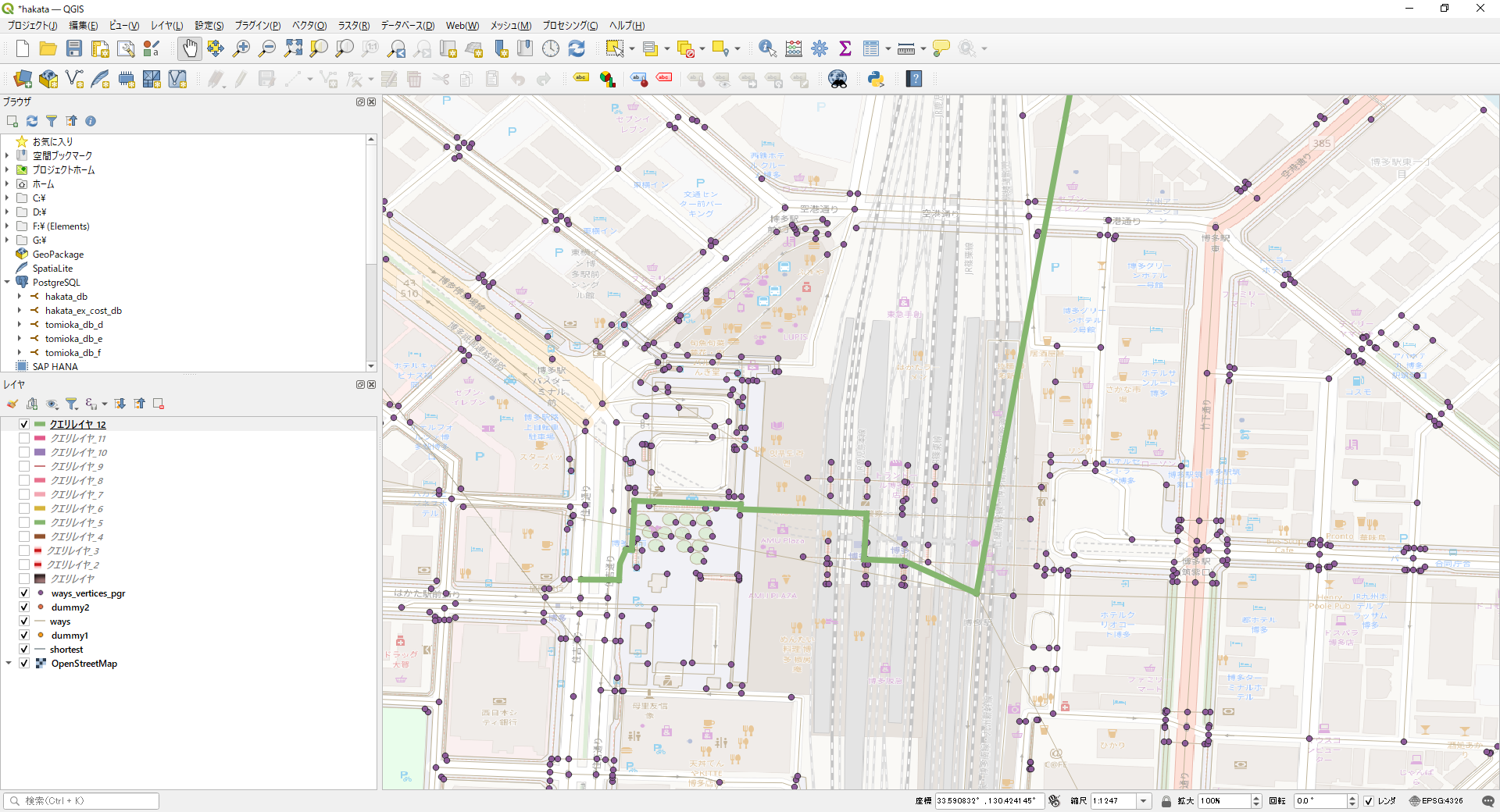Click Save Project floppy disk icon
Image resolution: width=1500 pixels, height=812 pixels.
[x=74, y=48]
